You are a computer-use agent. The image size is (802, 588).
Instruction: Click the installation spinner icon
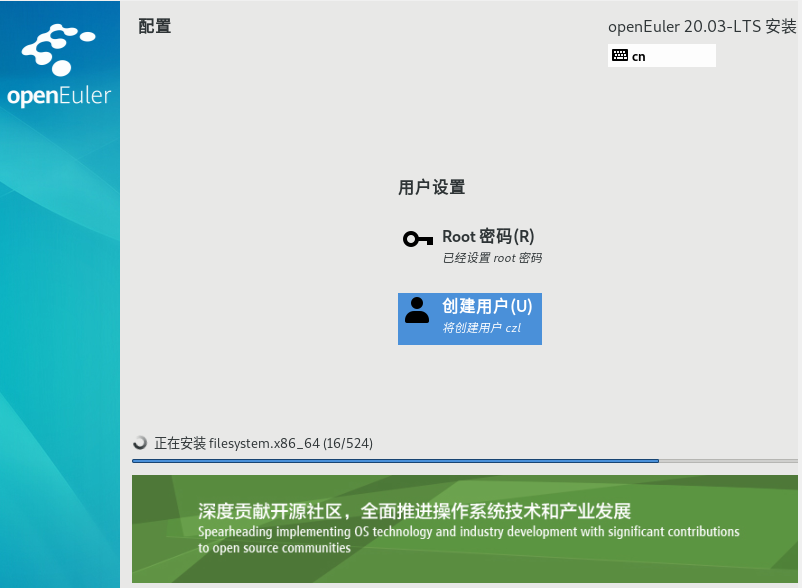[x=140, y=443]
